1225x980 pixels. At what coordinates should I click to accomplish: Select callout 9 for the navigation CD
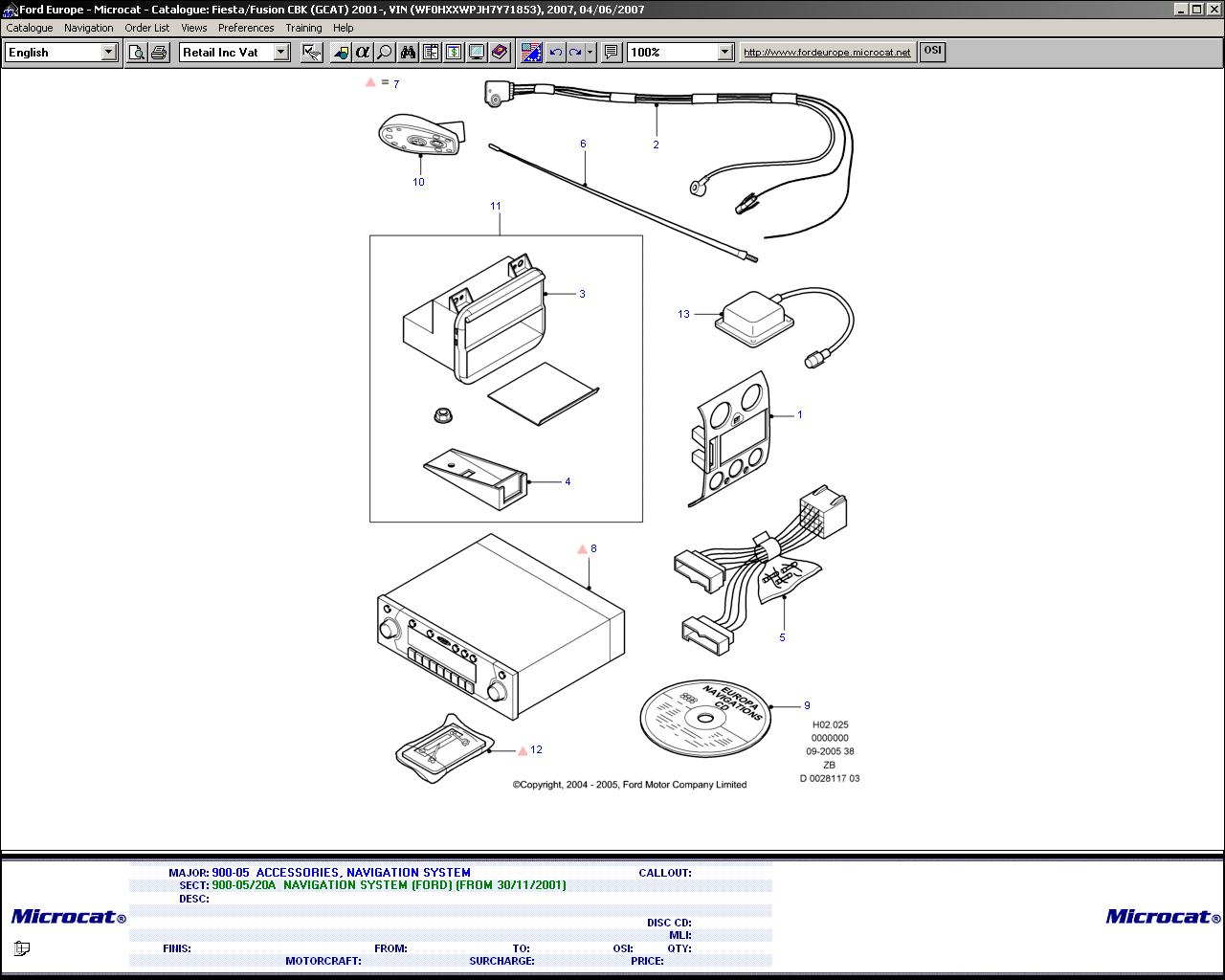point(807,705)
